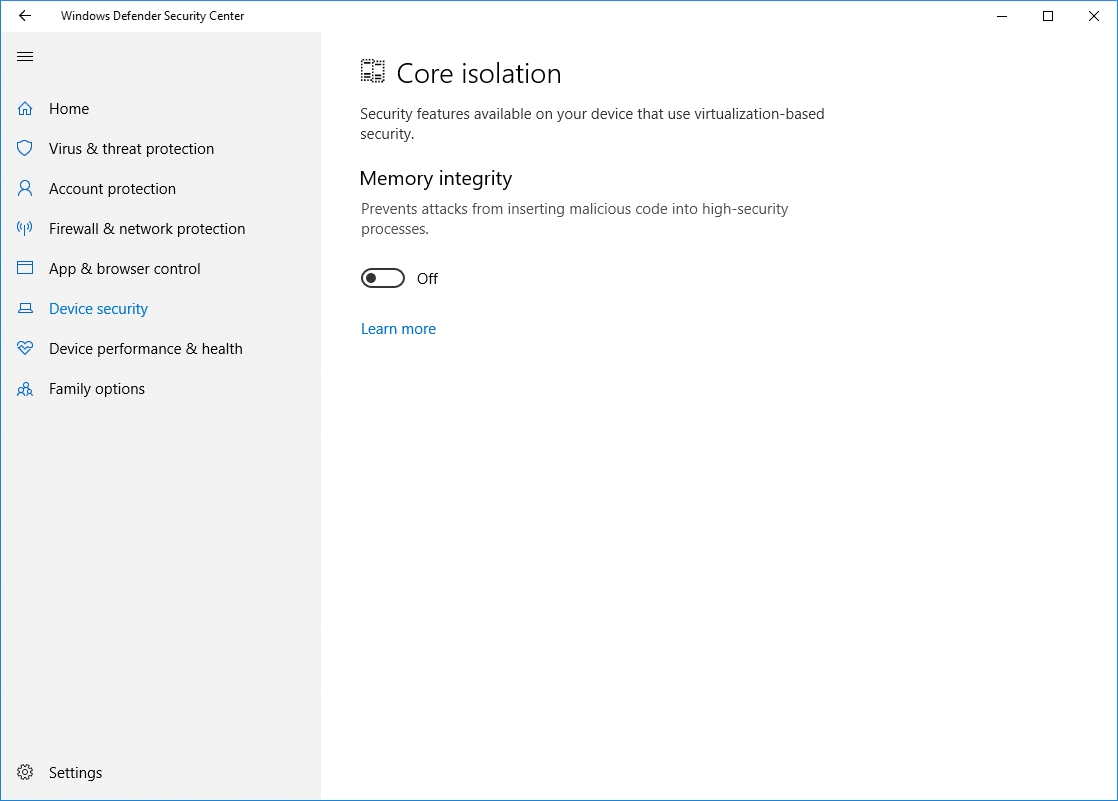Click the Family options people icon

point(25,389)
